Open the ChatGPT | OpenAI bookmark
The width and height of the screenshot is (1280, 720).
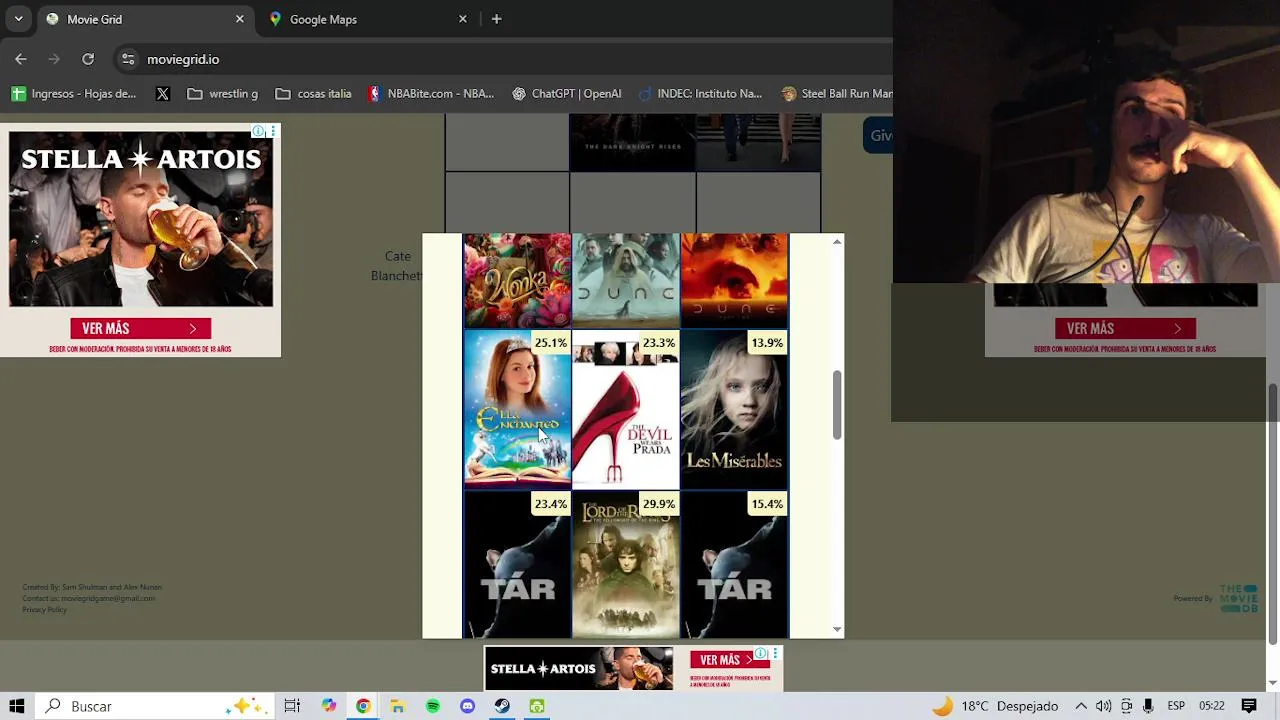pos(567,93)
